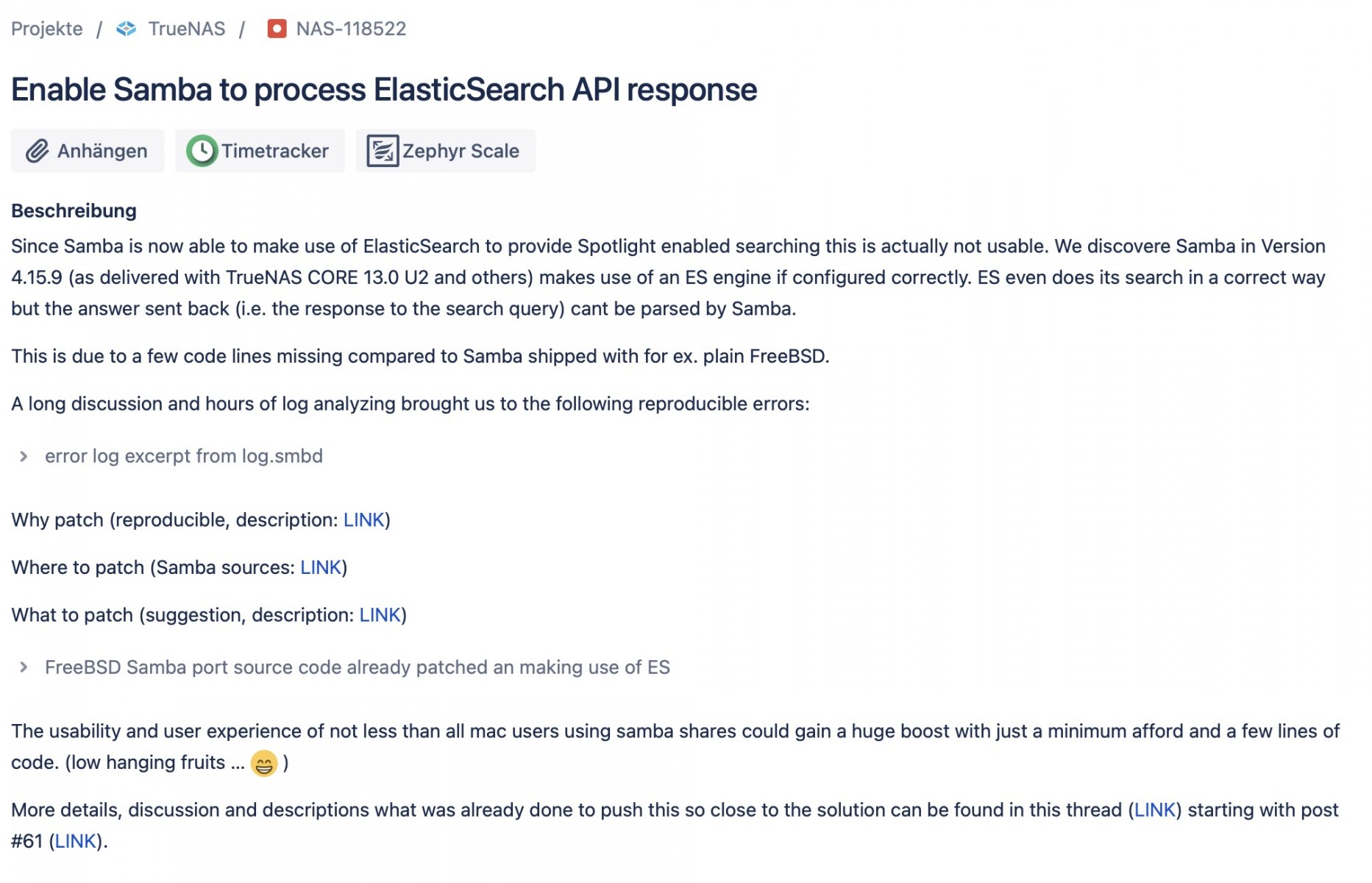Open the Zephyr Scale button
The image size is (1372, 883).
tap(446, 151)
